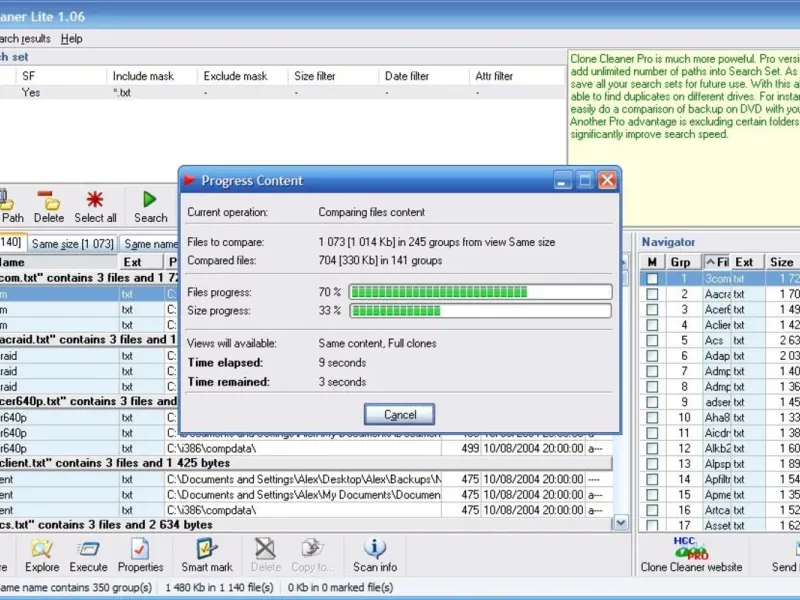This screenshot has height=600, width=800.
Task: Toggle checkbox for Navigator group 16
Action: pyautogui.click(x=652, y=510)
